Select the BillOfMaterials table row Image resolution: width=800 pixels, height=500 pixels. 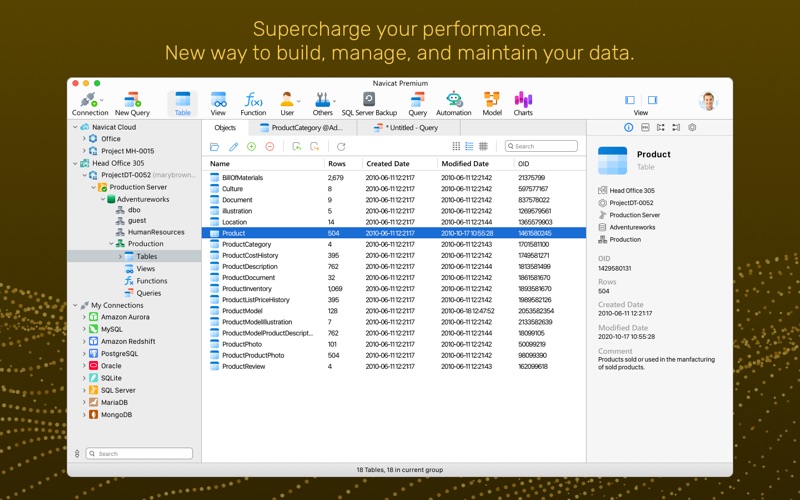[x=393, y=178]
